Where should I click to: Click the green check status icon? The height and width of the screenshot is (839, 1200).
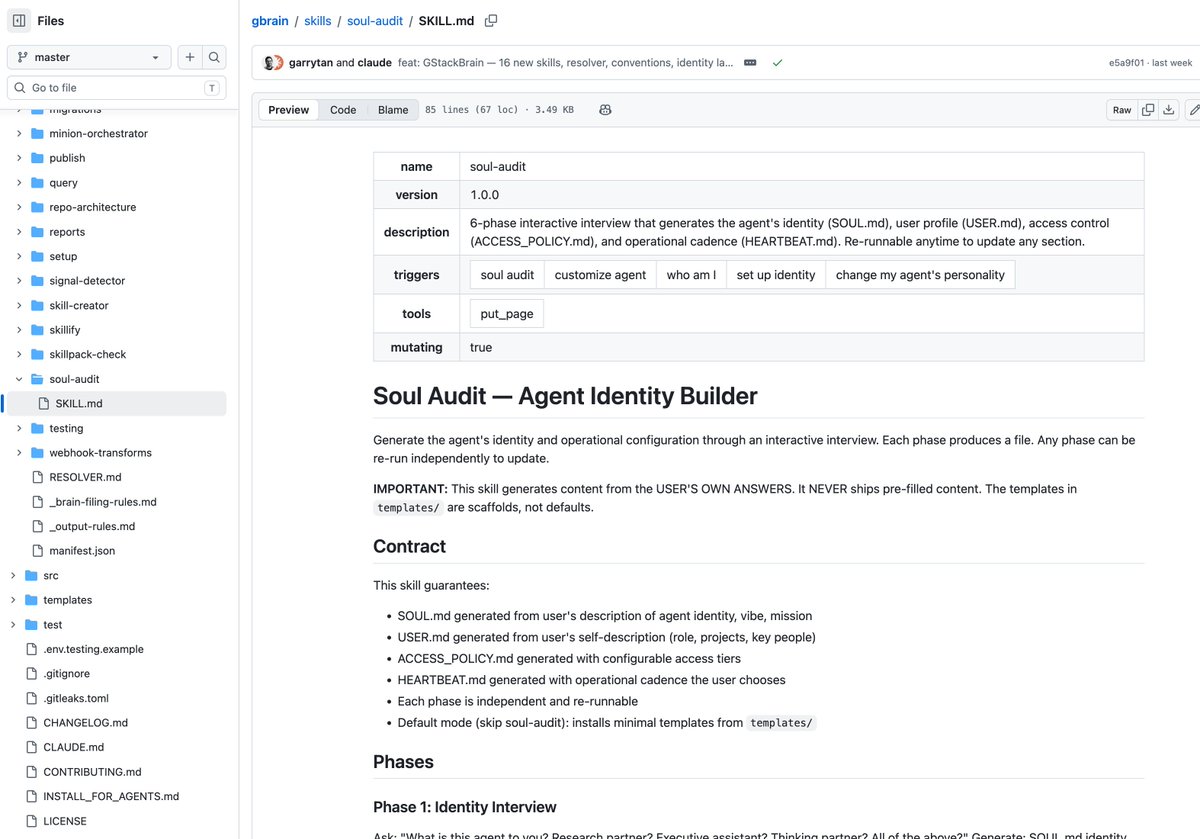(x=777, y=63)
